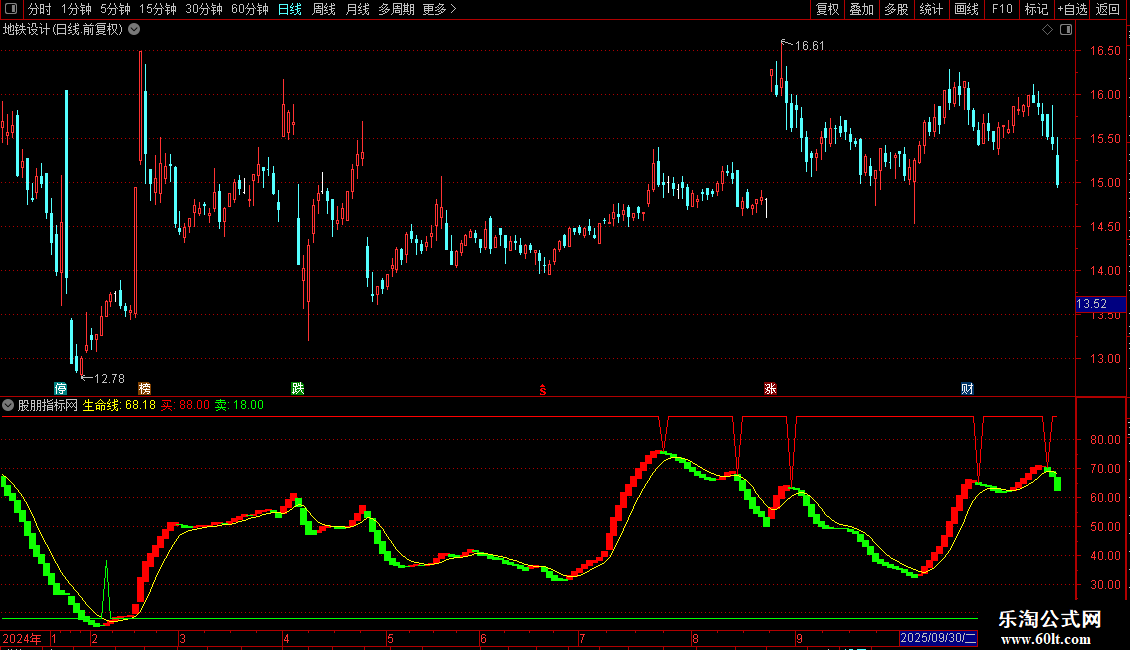This screenshot has width=1130, height=650.
Task: Click the 涨 event marker icon
Action: [x=770, y=388]
